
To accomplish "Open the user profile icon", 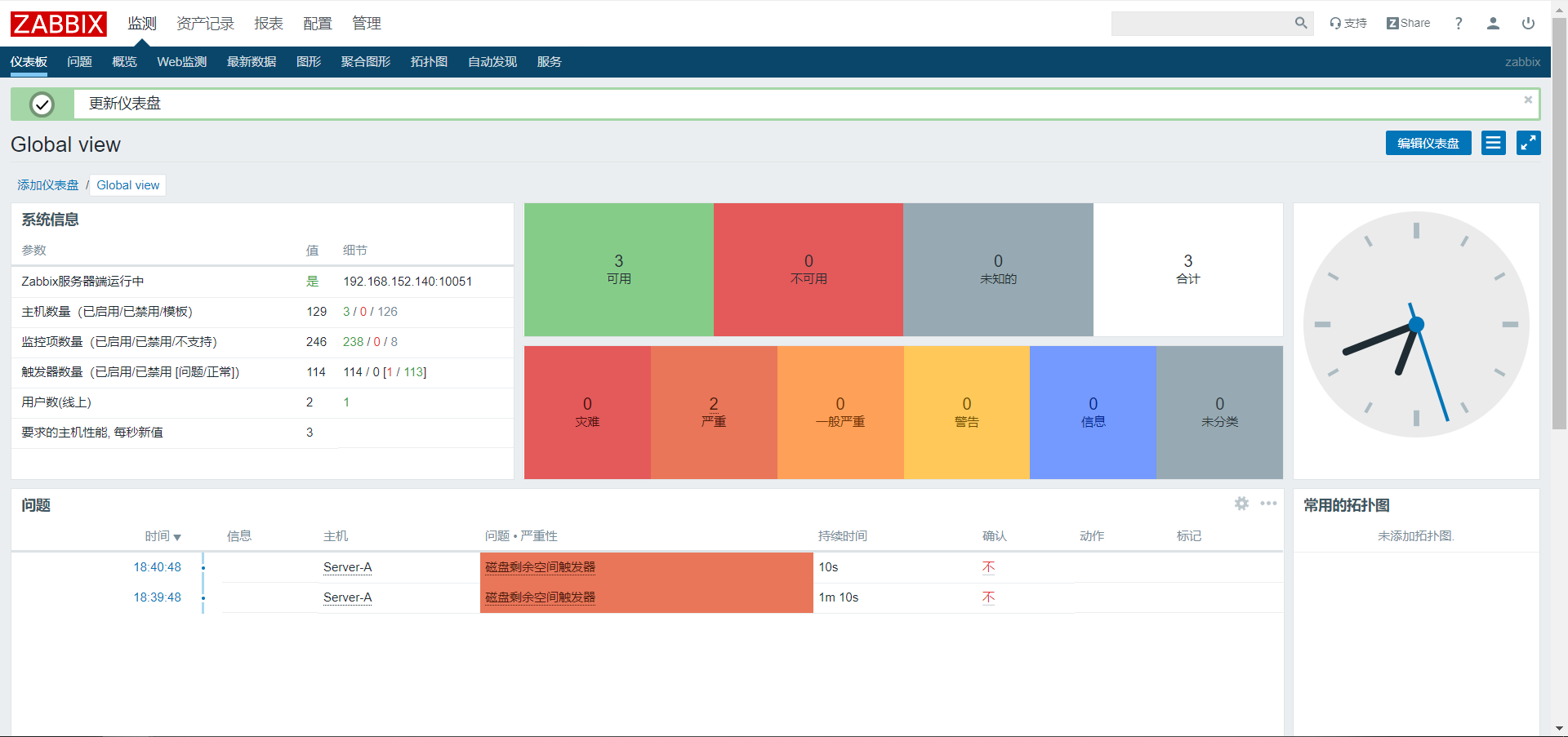I will coord(1493,23).
